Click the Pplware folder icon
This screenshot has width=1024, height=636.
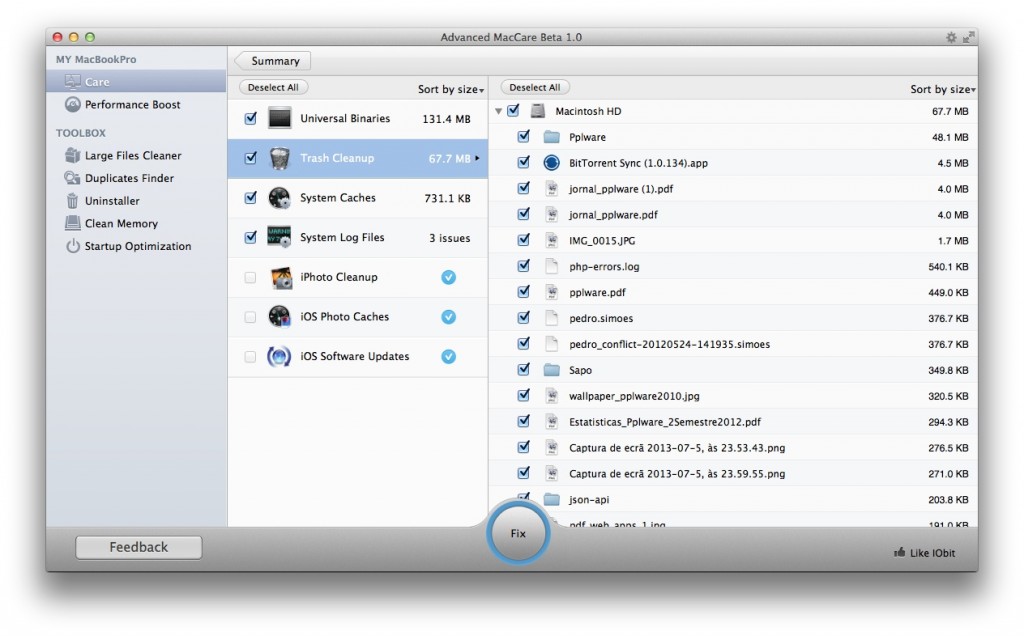552,137
